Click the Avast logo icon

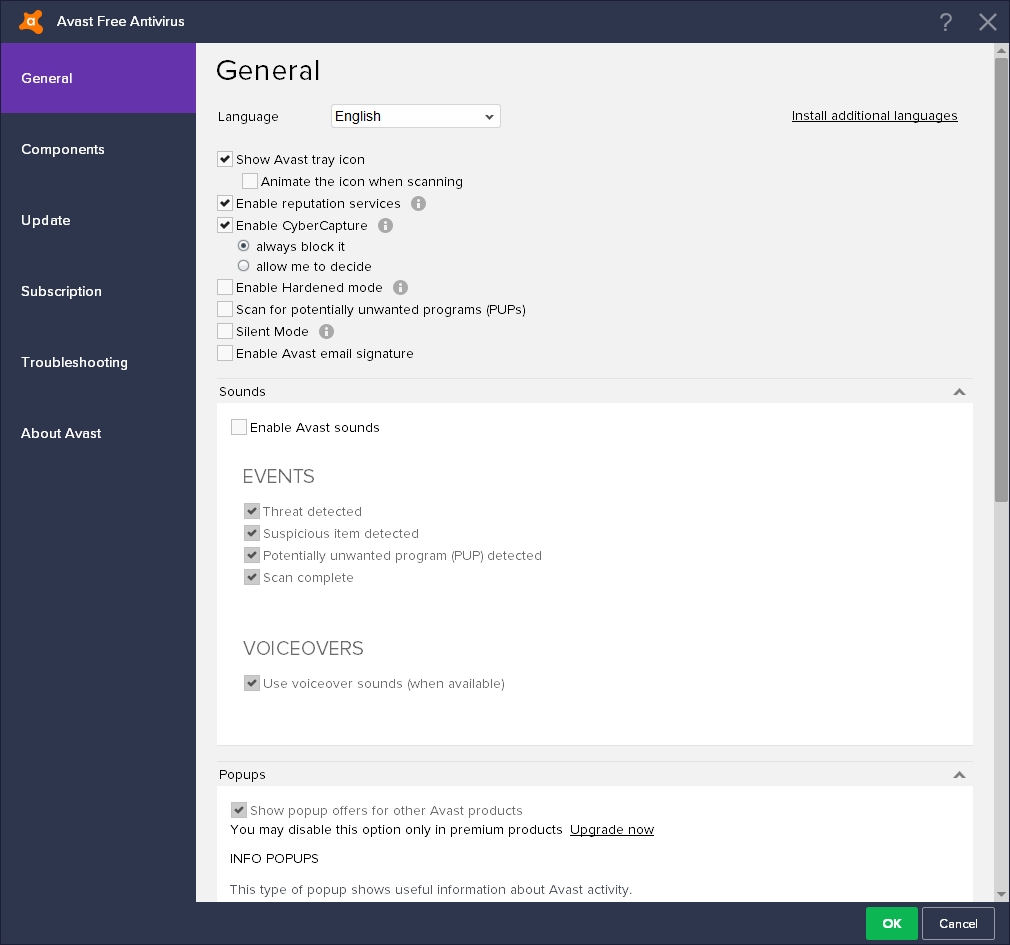31,21
